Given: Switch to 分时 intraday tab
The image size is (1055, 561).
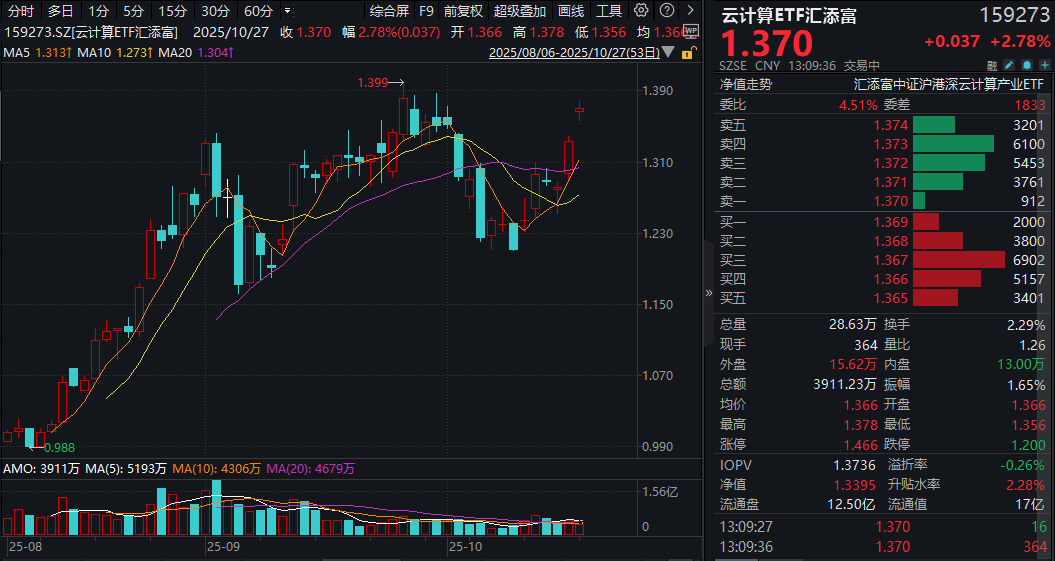Looking at the screenshot, I should pos(20,12).
